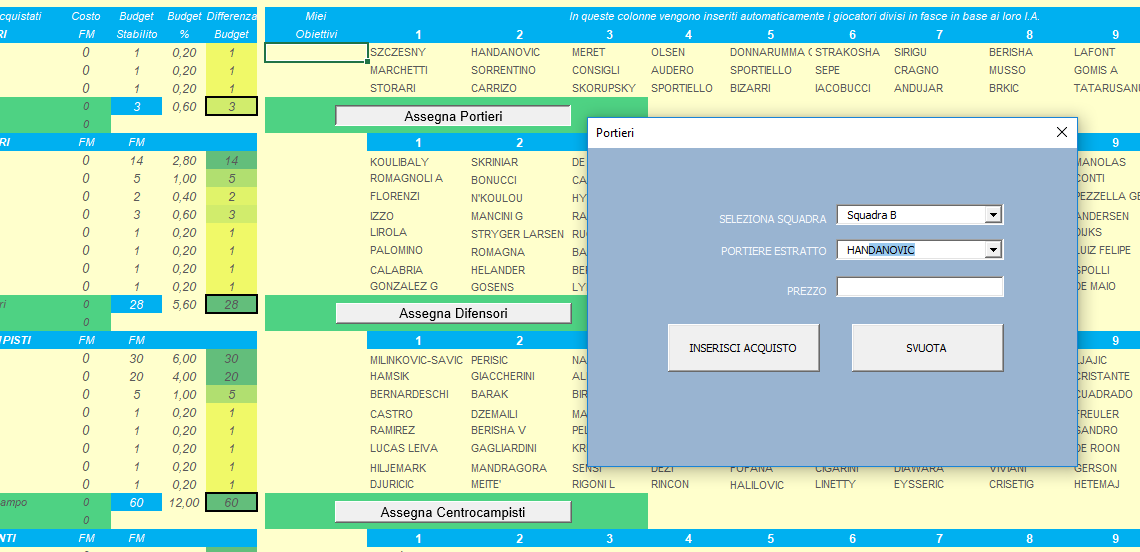The width and height of the screenshot is (1140, 552).
Task: Select the MANDRAGORA cell
Action: pyautogui.click(x=507, y=468)
